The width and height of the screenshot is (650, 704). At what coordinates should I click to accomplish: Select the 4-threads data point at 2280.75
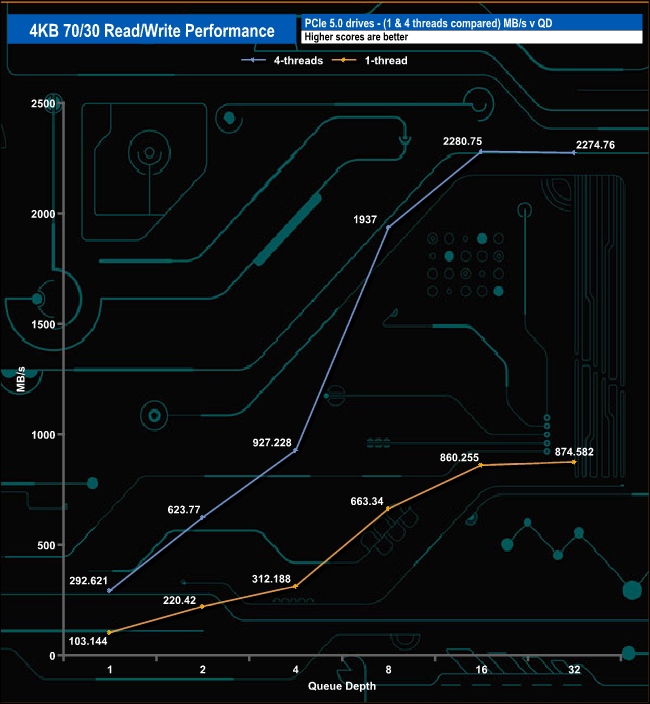coord(481,152)
